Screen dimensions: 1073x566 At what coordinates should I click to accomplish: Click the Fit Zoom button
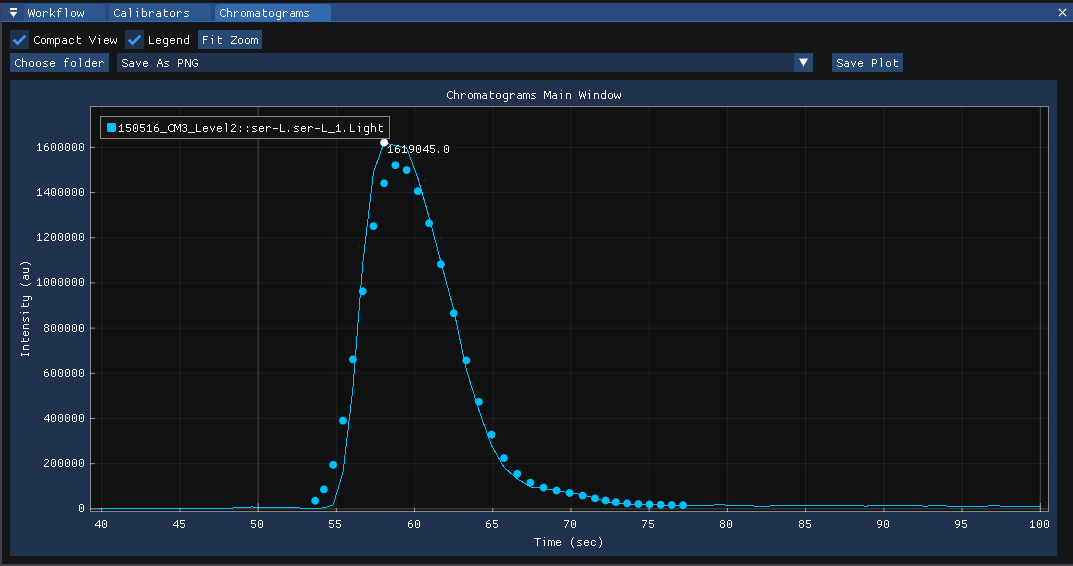click(x=230, y=40)
